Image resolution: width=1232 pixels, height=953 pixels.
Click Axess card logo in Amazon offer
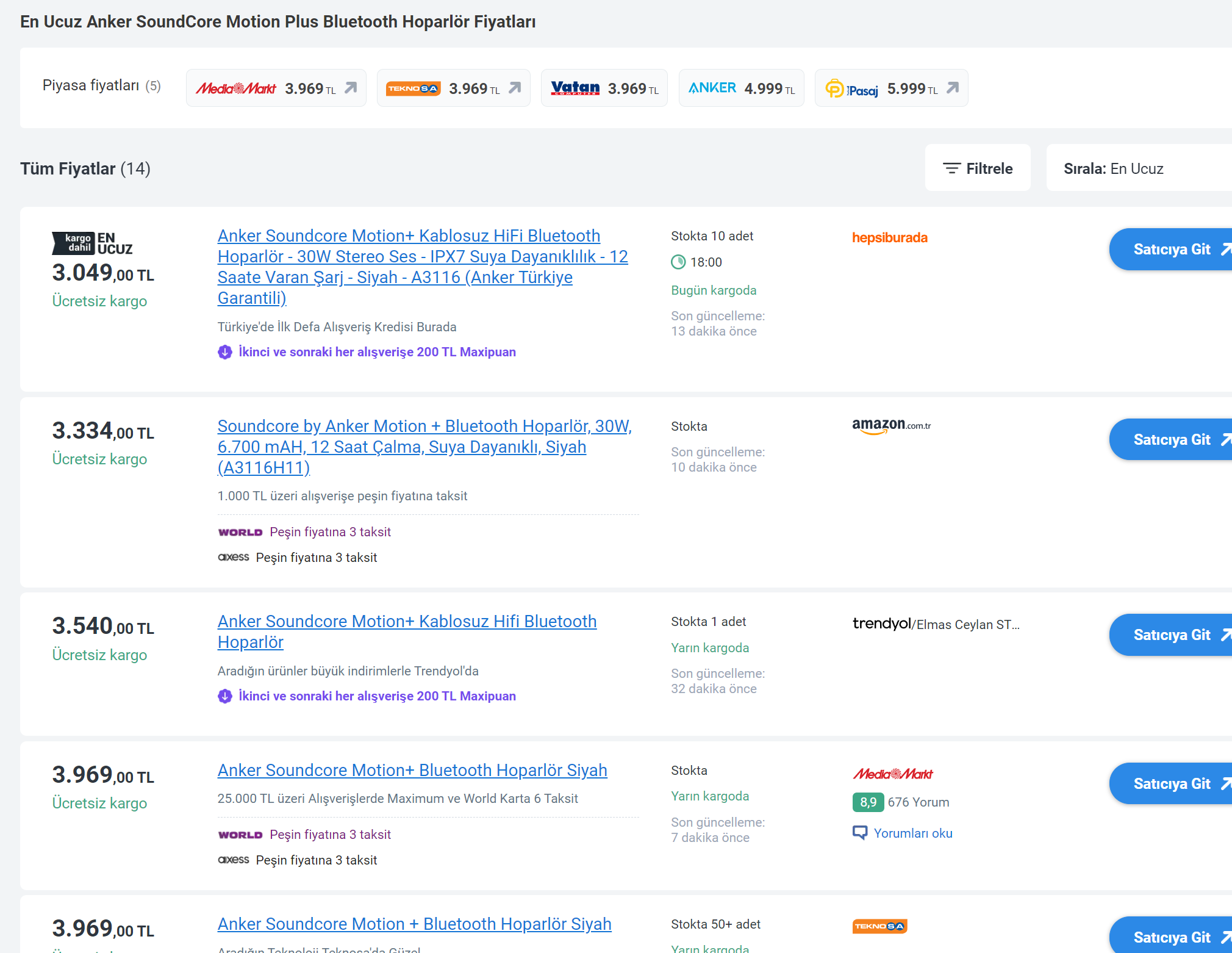[x=234, y=557]
